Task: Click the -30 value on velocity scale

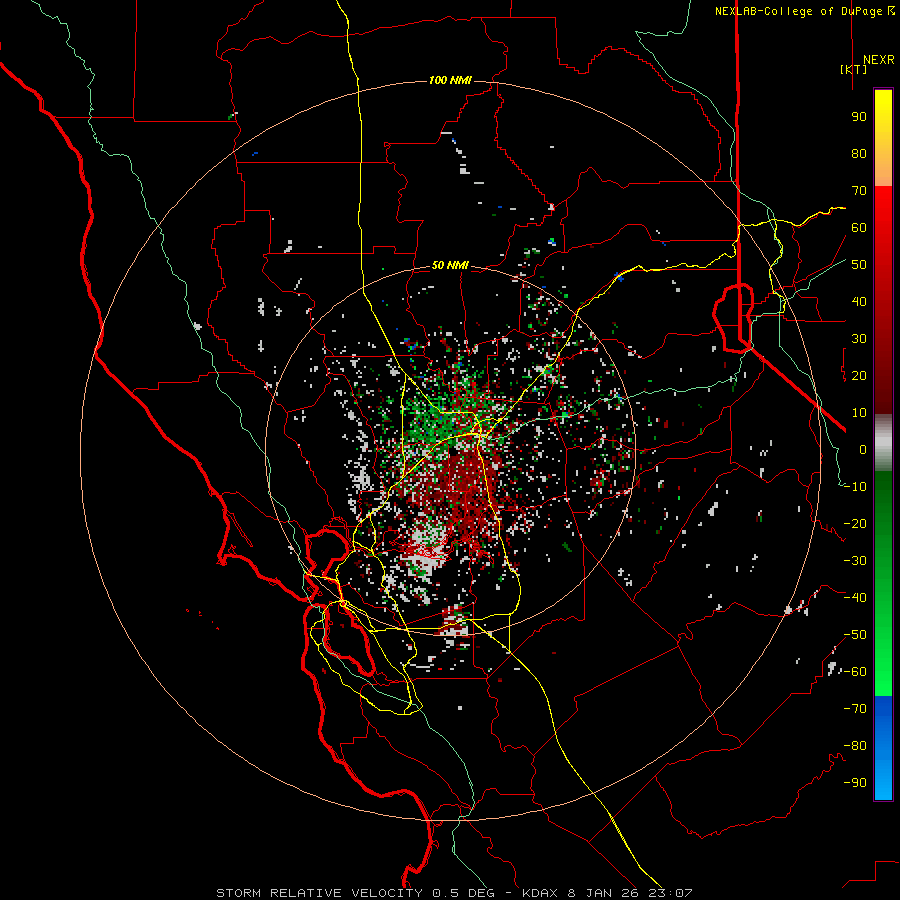Action: pos(855,561)
